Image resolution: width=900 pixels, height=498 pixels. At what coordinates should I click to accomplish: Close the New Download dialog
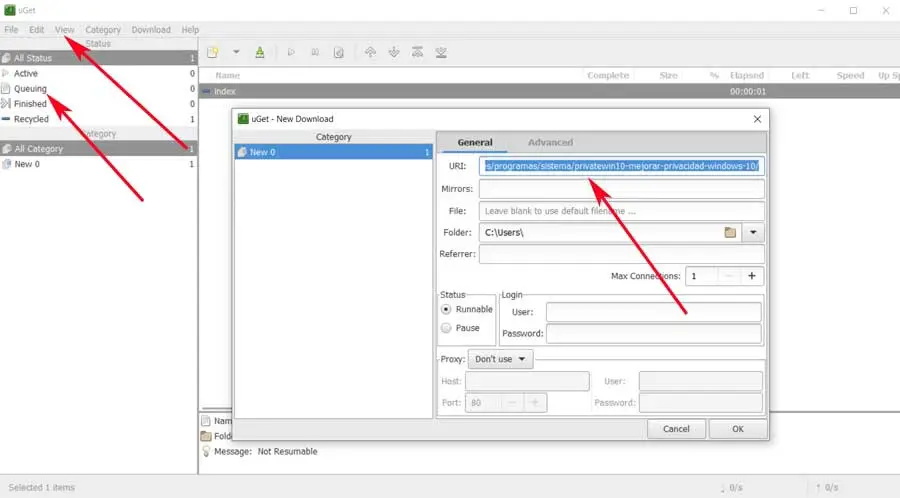tap(757, 119)
